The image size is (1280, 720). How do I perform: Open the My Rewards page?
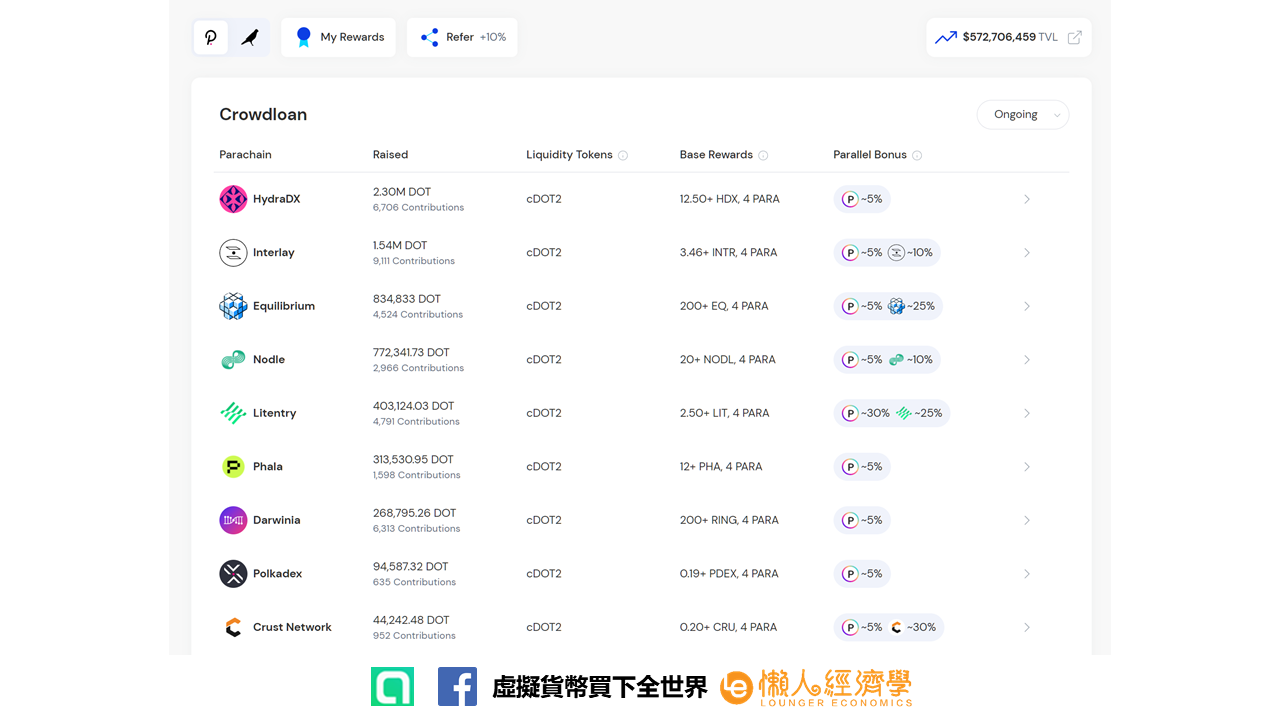[339, 37]
